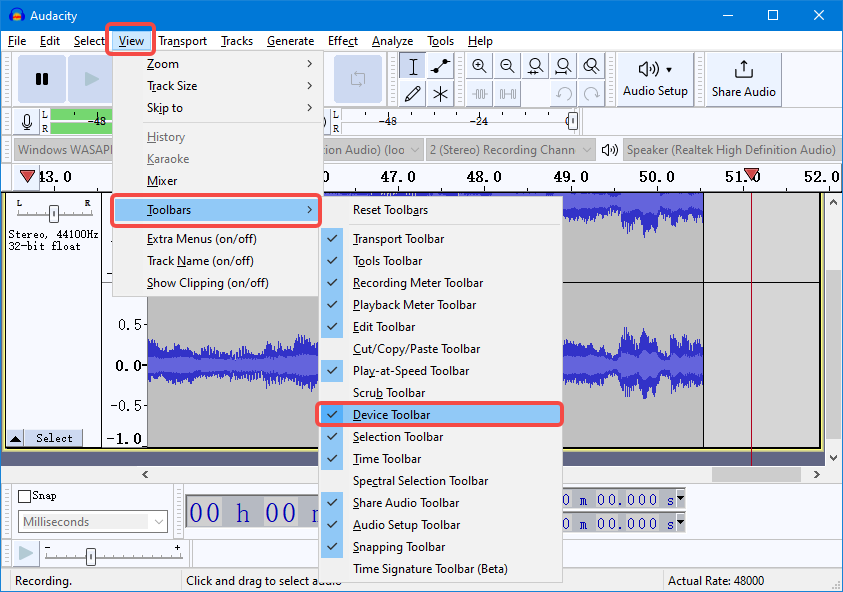This screenshot has width=843, height=592.
Task: Expand the Track Size submenu
Action: 217,86
